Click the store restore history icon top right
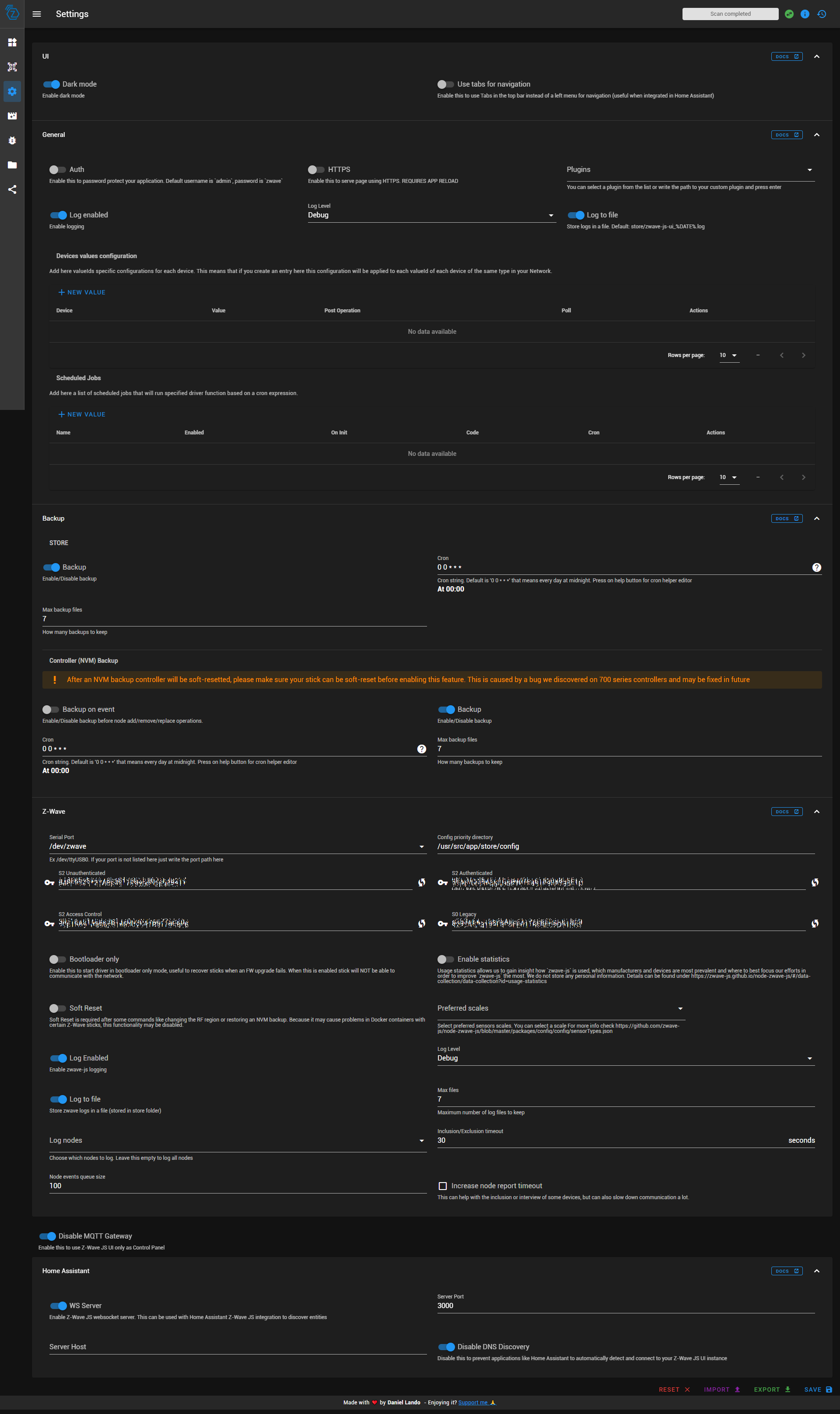The height and width of the screenshot is (1414, 840). click(x=821, y=14)
